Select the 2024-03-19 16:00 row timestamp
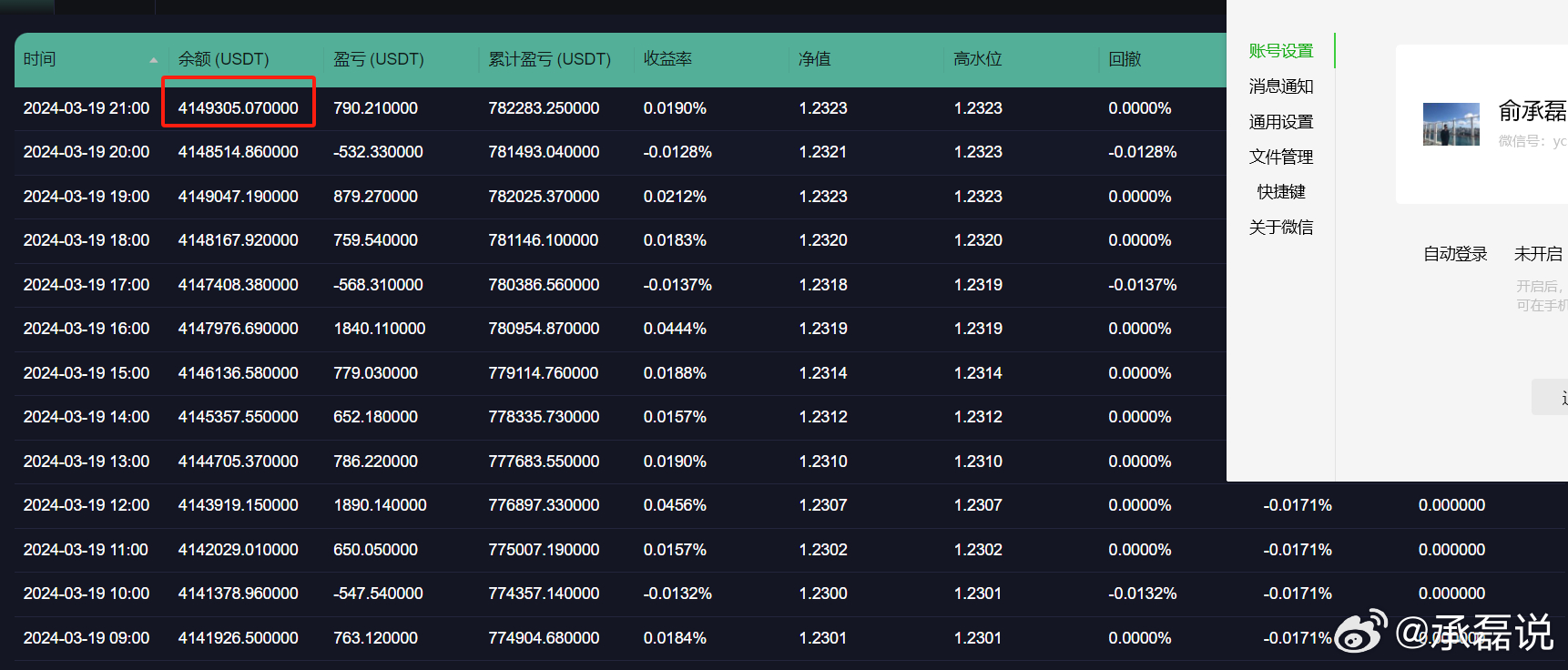Viewport: 1568px width, 670px height. point(87,329)
